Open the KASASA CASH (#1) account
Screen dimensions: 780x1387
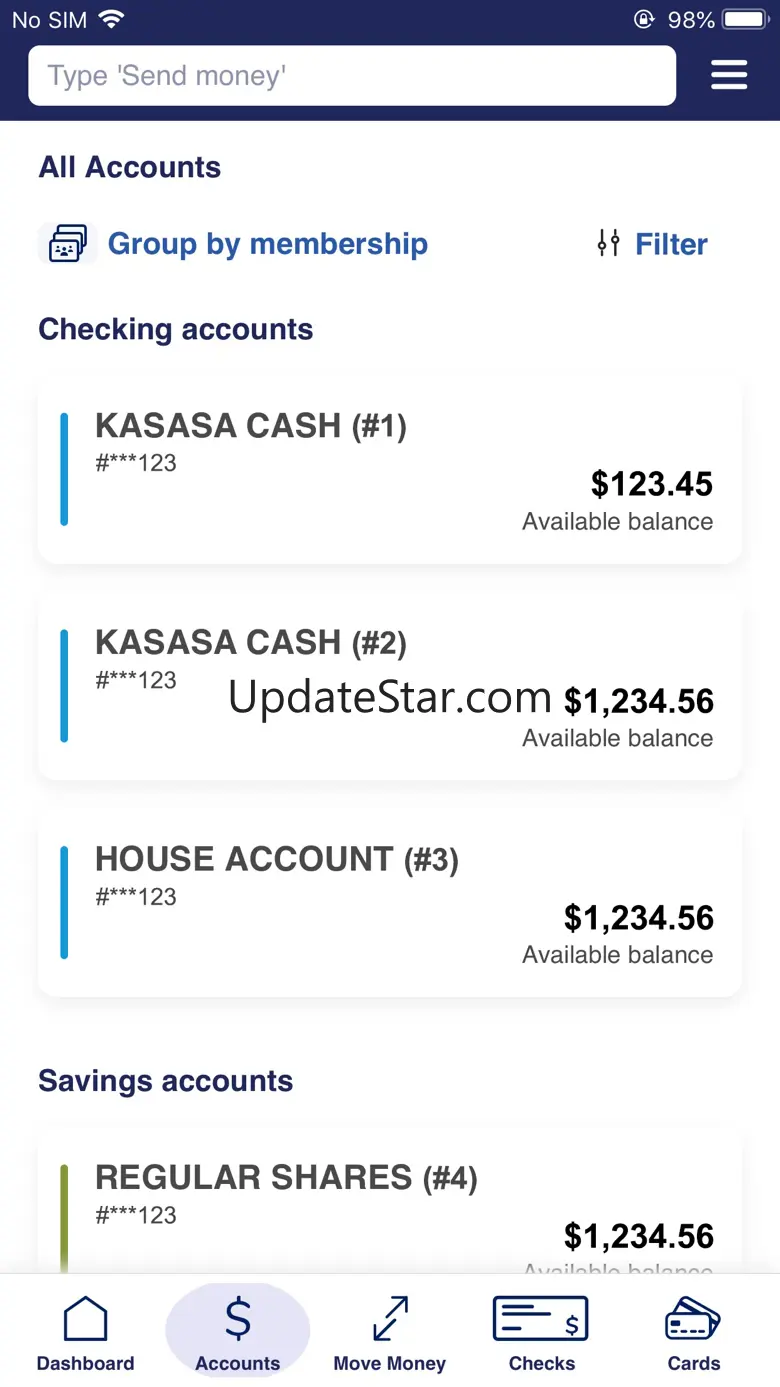click(389, 470)
